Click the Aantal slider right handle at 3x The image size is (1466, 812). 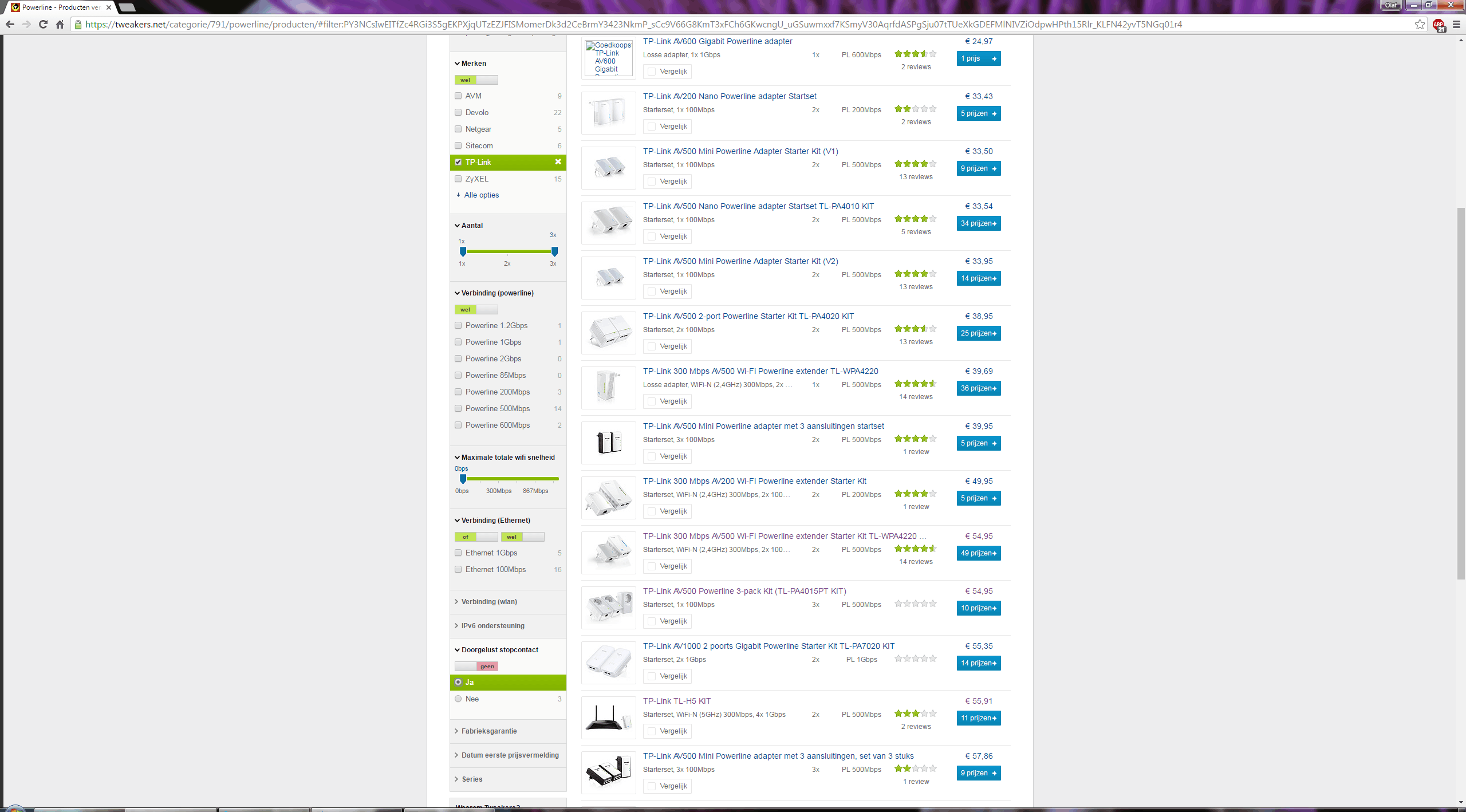(x=554, y=251)
